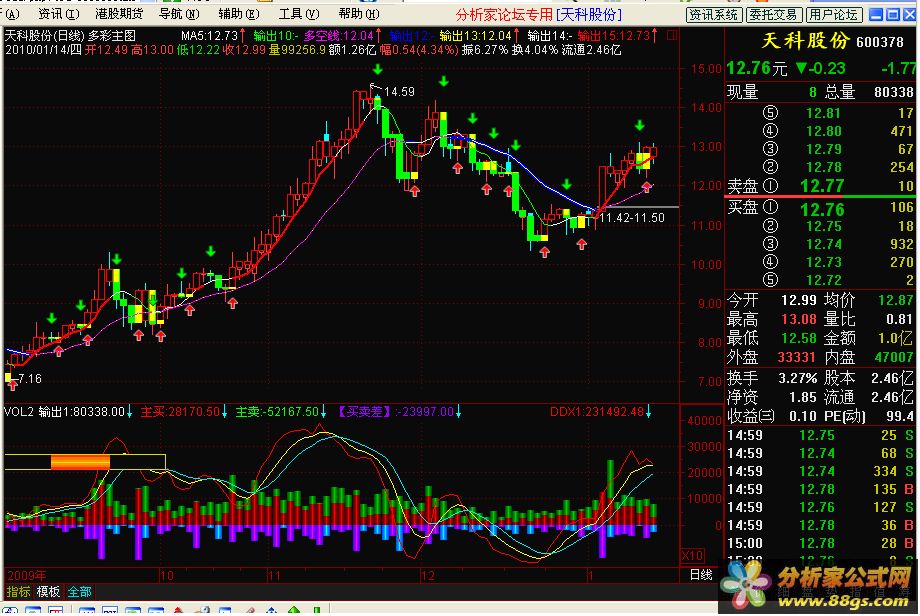
Task: Click the X10 volume scale label
Action: 692,555
